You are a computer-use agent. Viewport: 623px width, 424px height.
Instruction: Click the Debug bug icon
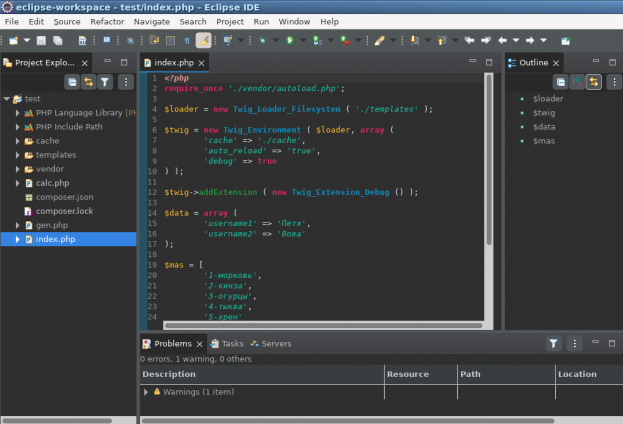click(262, 41)
